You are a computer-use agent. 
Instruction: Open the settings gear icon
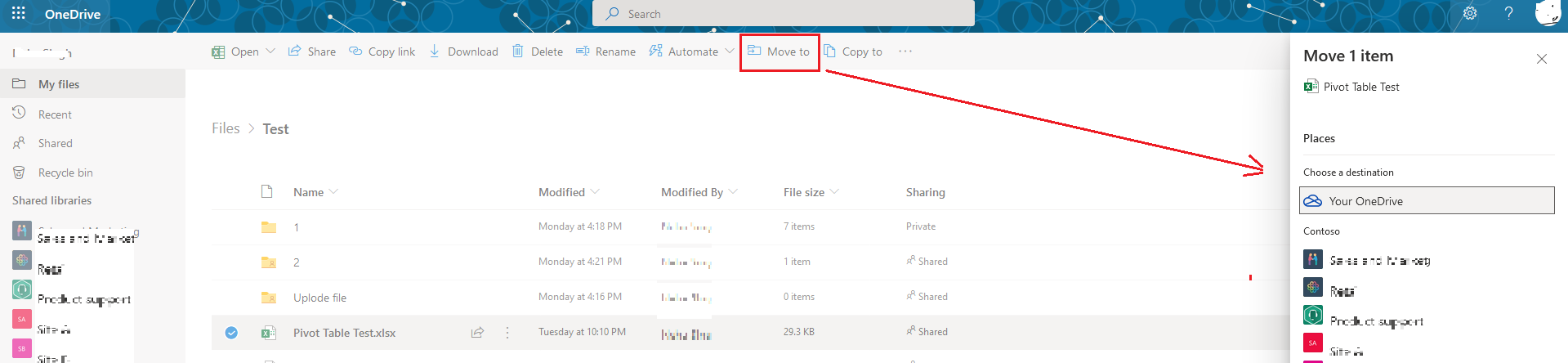1470,13
